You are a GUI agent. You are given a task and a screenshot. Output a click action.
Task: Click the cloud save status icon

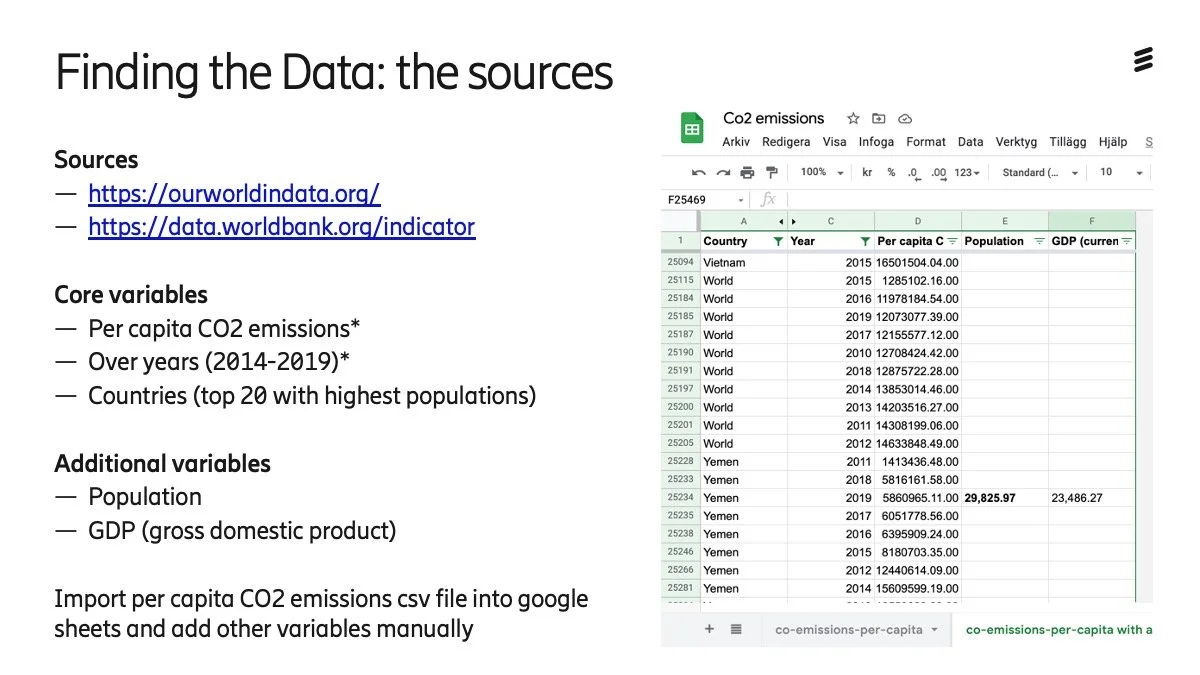click(905, 118)
